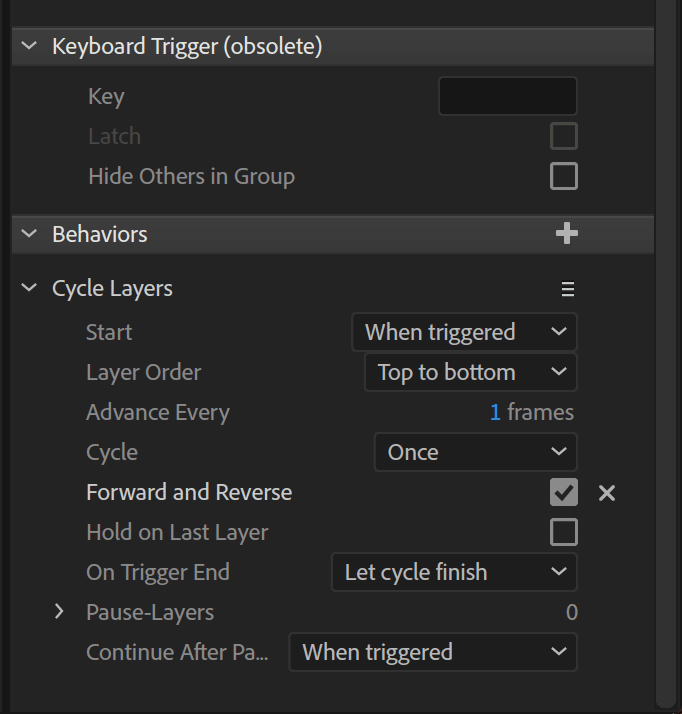Open the Continue After Pause dropdown
The width and height of the screenshot is (682, 714).
tap(433, 652)
